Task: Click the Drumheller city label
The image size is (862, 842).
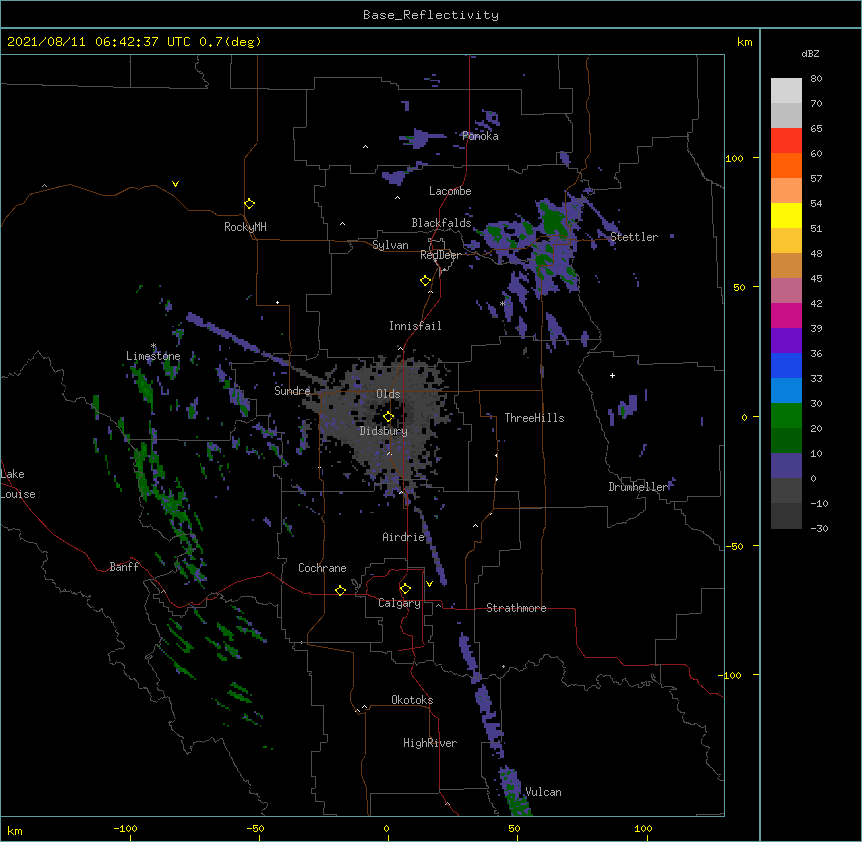Action: point(638,487)
